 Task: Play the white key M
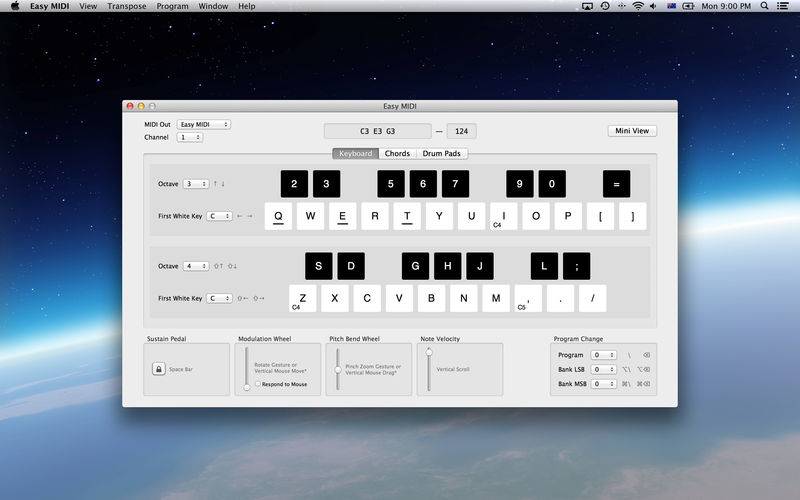point(496,298)
